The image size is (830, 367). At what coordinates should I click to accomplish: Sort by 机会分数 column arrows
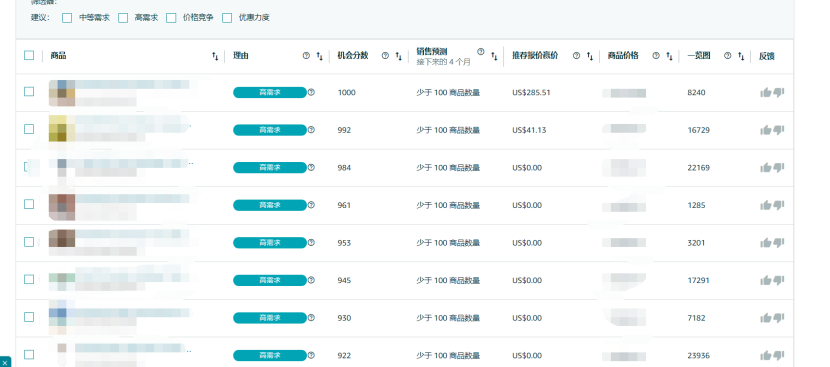click(399, 56)
